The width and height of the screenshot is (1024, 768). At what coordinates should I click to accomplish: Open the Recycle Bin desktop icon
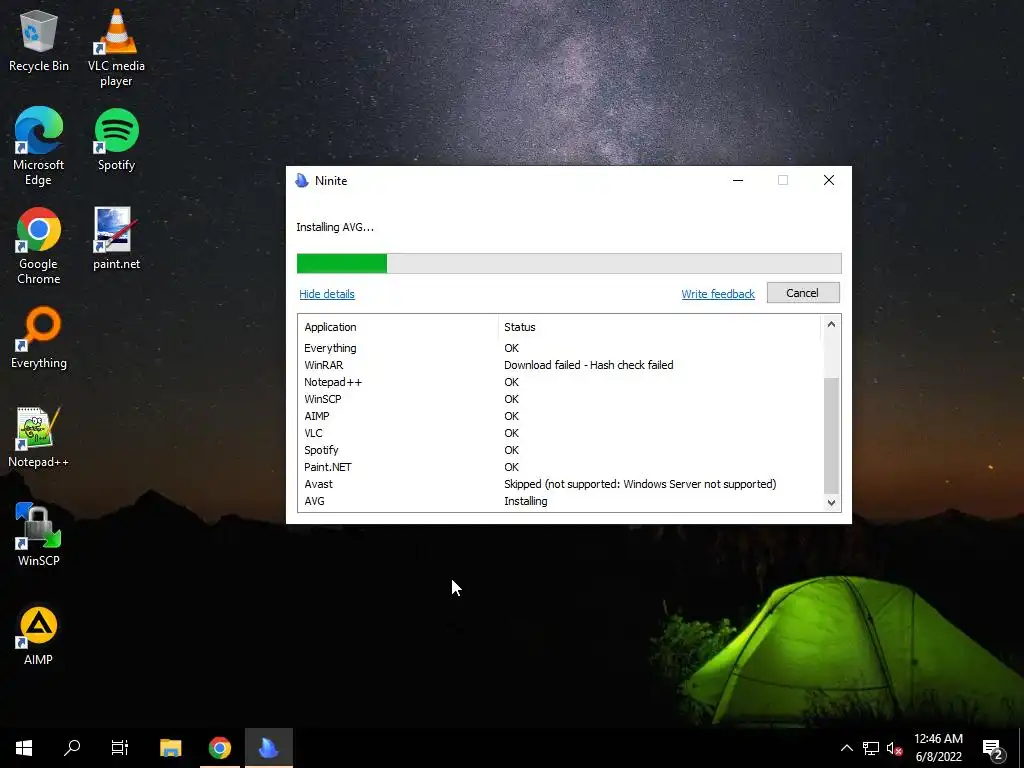point(39,42)
